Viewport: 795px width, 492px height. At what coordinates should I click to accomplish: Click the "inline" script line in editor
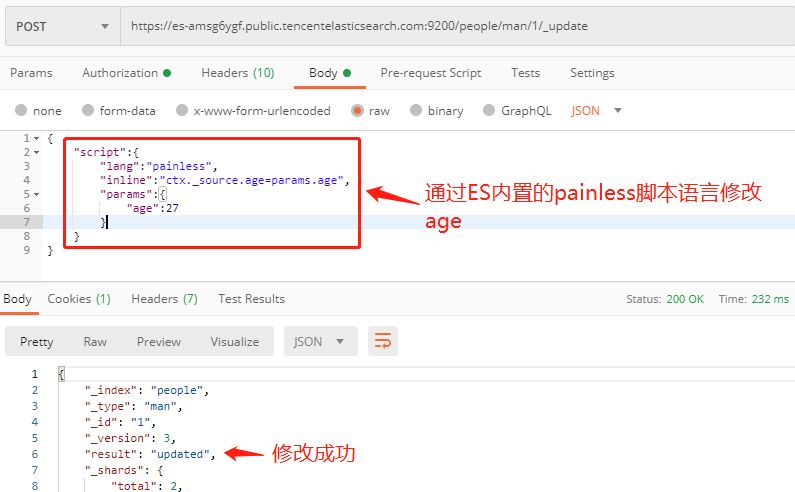[x=225, y=180]
